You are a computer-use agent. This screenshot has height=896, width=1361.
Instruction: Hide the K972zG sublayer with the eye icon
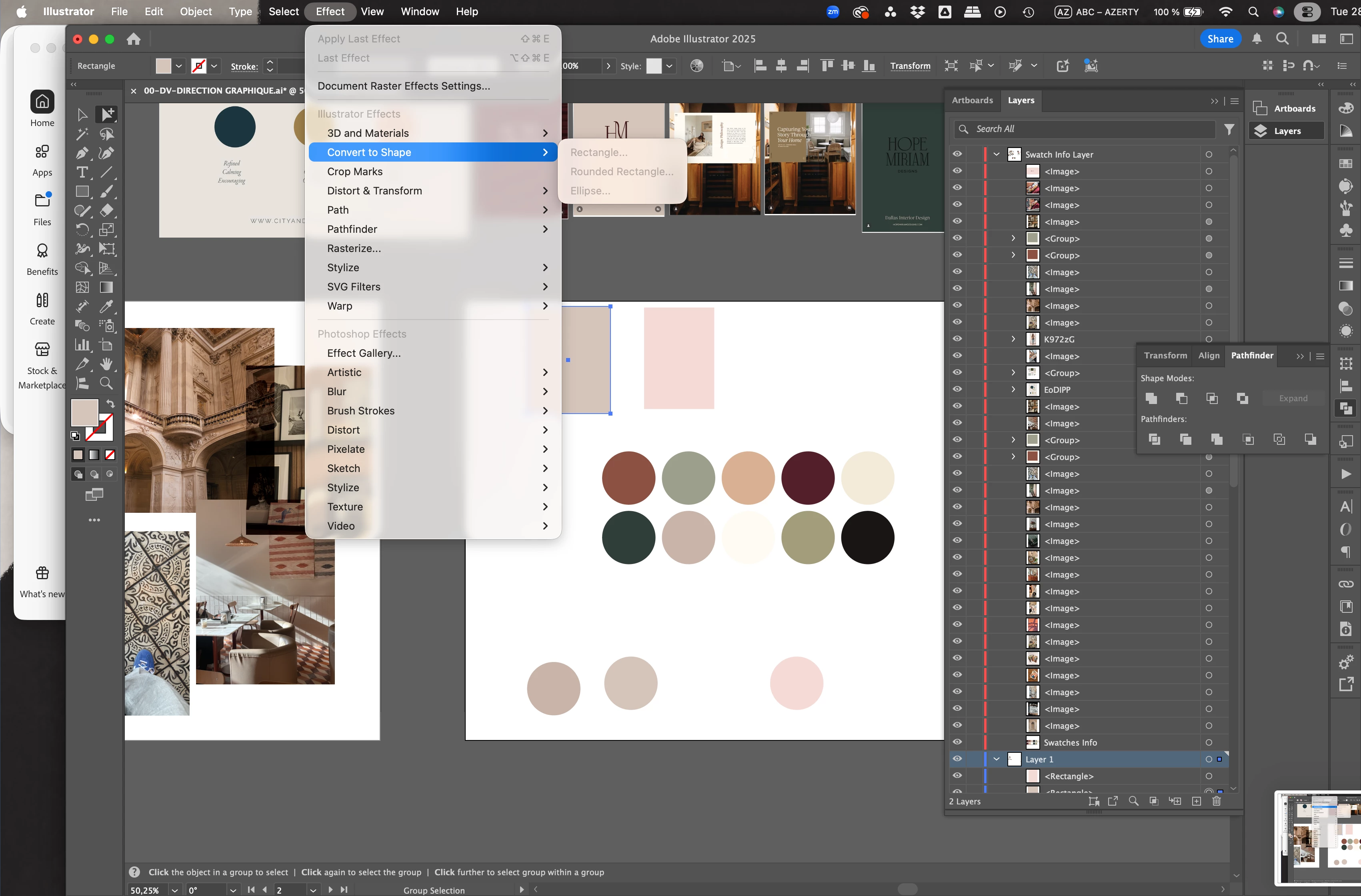point(957,339)
